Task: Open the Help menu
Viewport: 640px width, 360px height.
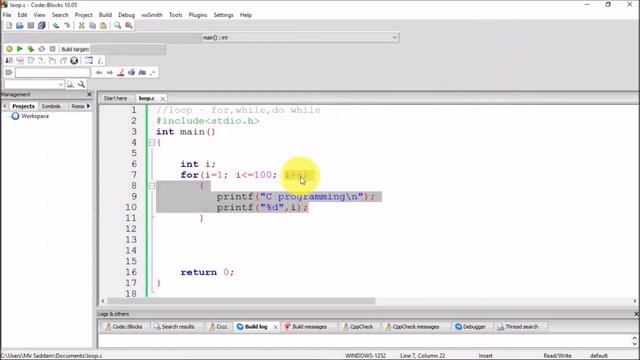Action: [x=246, y=15]
